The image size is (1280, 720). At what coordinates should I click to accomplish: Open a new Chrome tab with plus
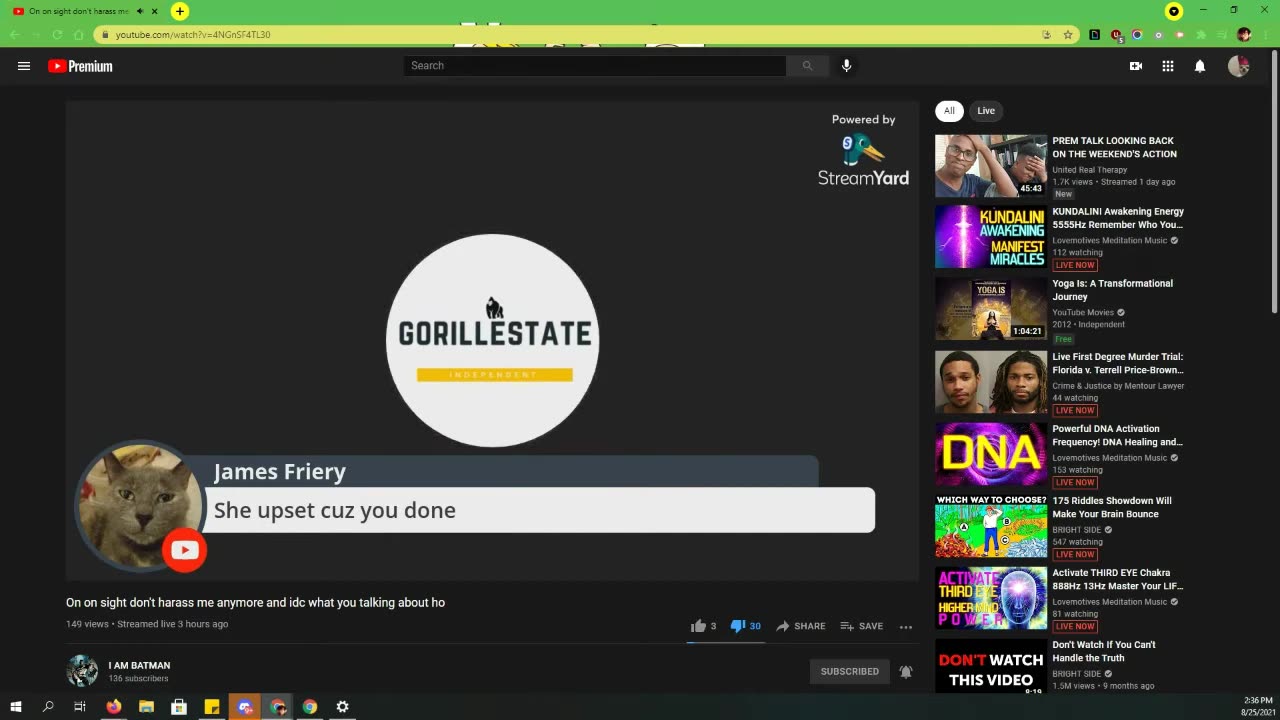(x=179, y=11)
